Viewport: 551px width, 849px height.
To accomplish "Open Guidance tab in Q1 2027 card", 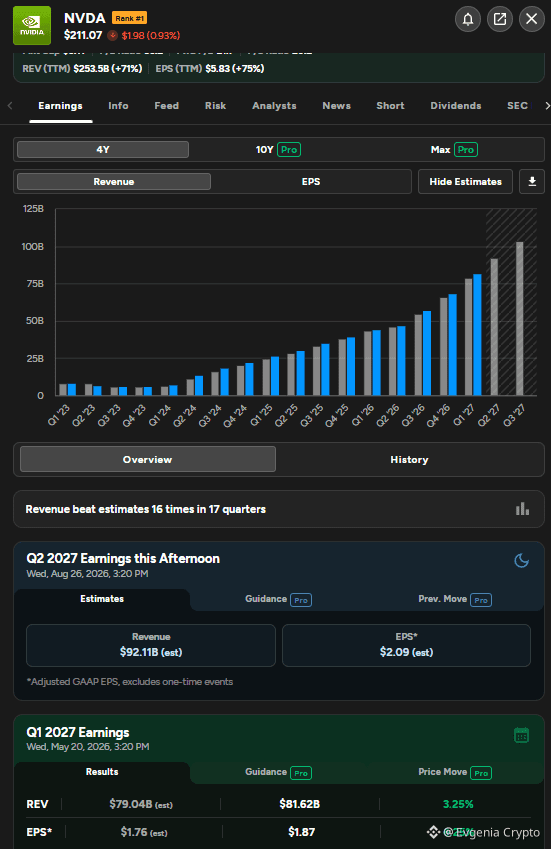I will tap(278, 772).
